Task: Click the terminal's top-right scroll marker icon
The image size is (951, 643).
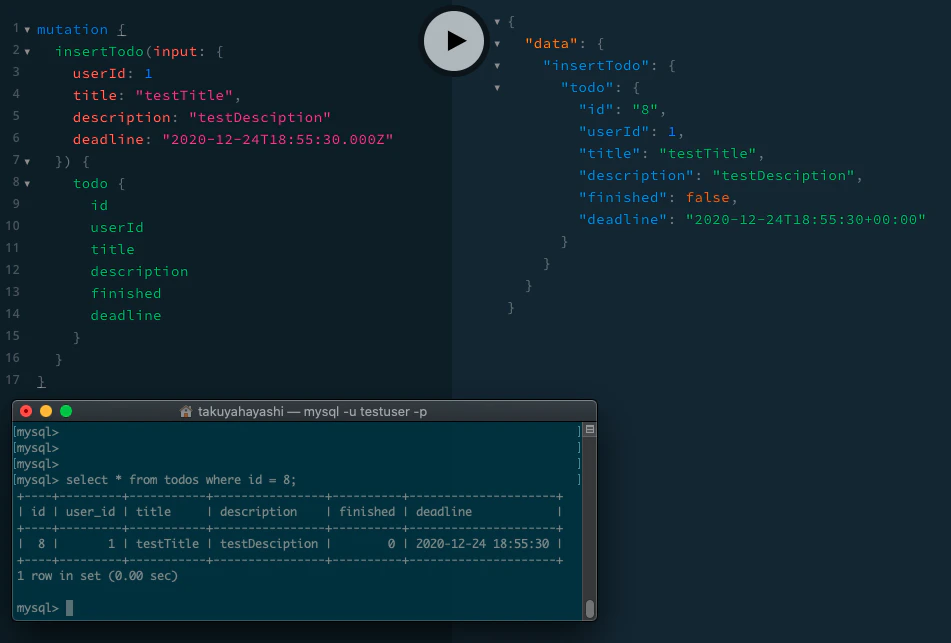Action: click(590, 430)
